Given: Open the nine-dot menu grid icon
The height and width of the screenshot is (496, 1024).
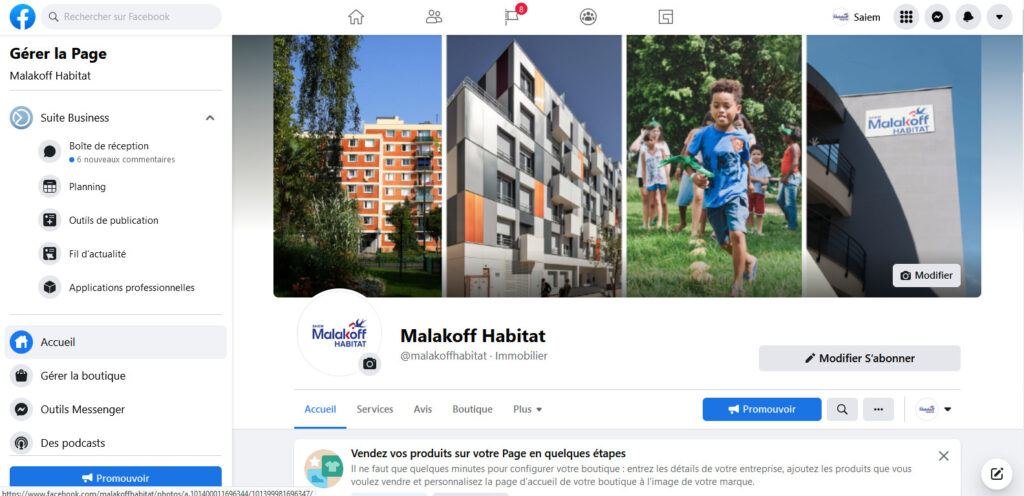Looking at the screenshot, I should click(x=906, y=17).
